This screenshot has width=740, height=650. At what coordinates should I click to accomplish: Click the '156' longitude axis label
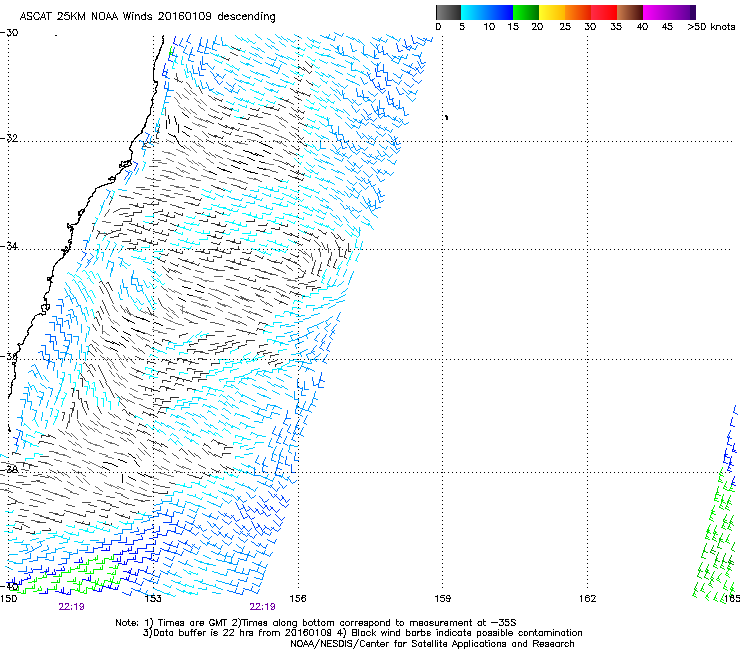click(298, 599)
